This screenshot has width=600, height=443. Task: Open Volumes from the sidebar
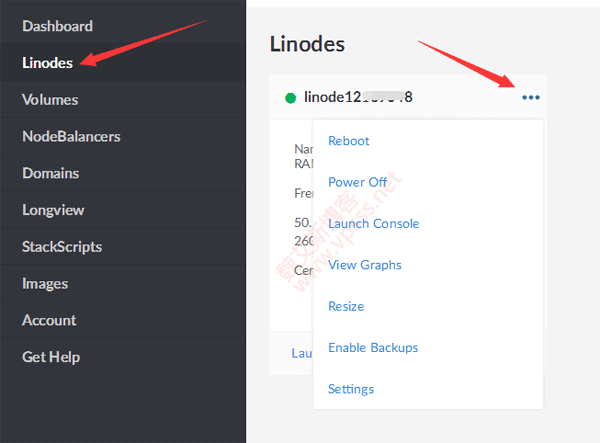[x=50, y=100]
